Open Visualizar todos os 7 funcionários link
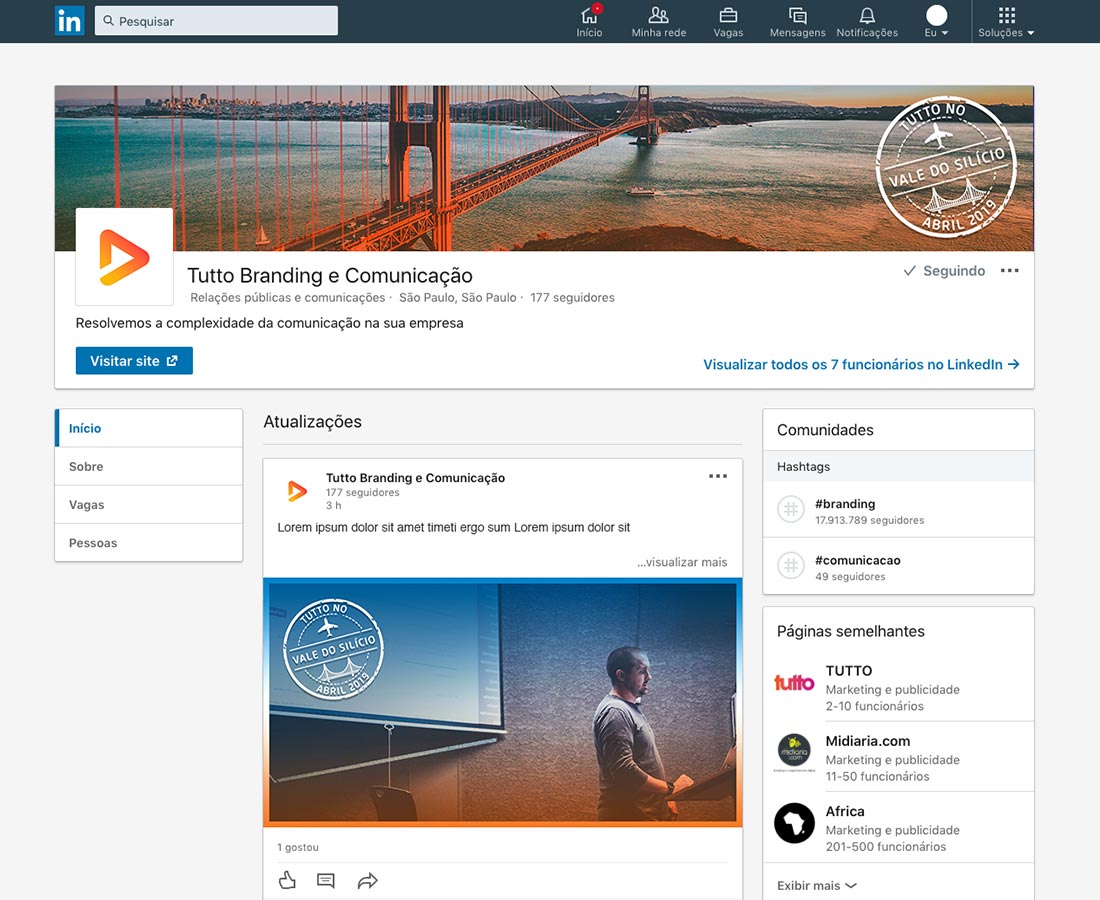 861,364
